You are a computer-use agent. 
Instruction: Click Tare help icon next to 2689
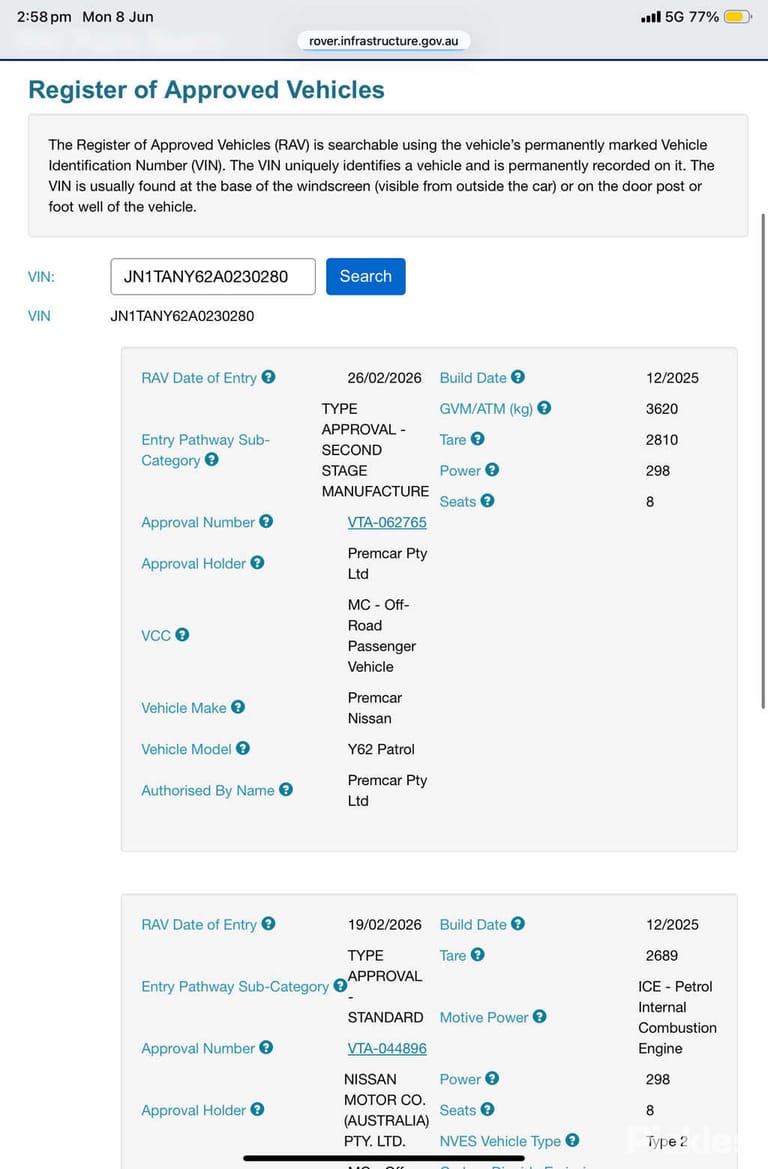coord(478,955)
